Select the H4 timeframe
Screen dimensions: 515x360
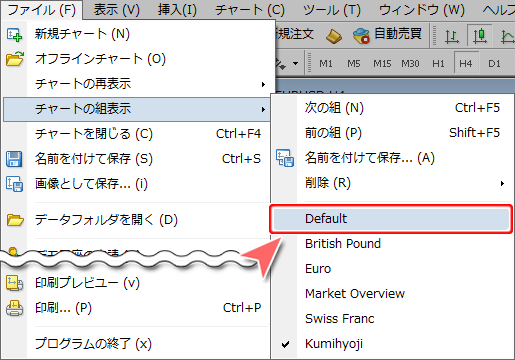coord(466,63)
